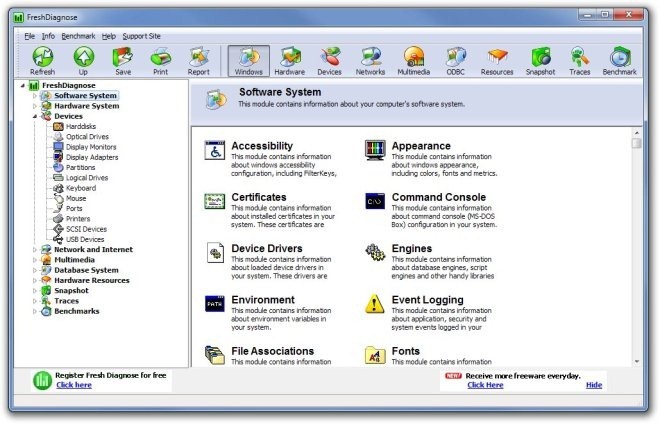Screen dimensions: 660x424
Task: Select USB Devices in the tree
Action: tap(85, 240)
